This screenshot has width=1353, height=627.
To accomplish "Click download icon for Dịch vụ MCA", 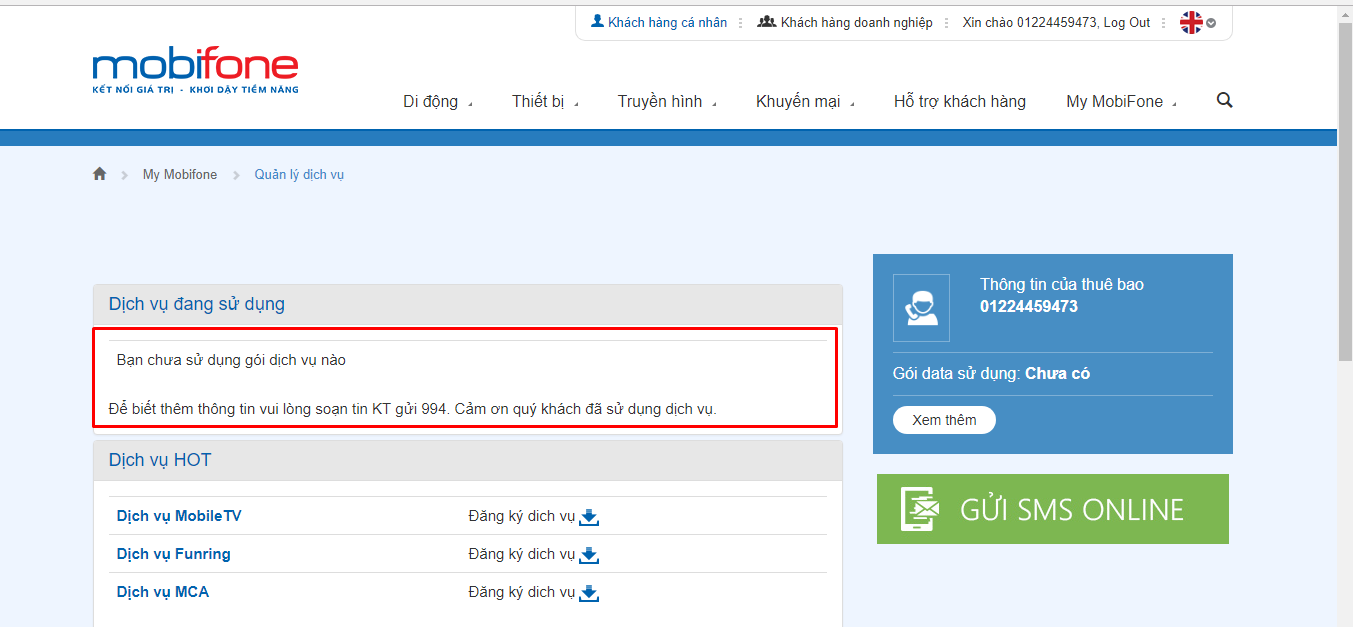I will [589, 593].
